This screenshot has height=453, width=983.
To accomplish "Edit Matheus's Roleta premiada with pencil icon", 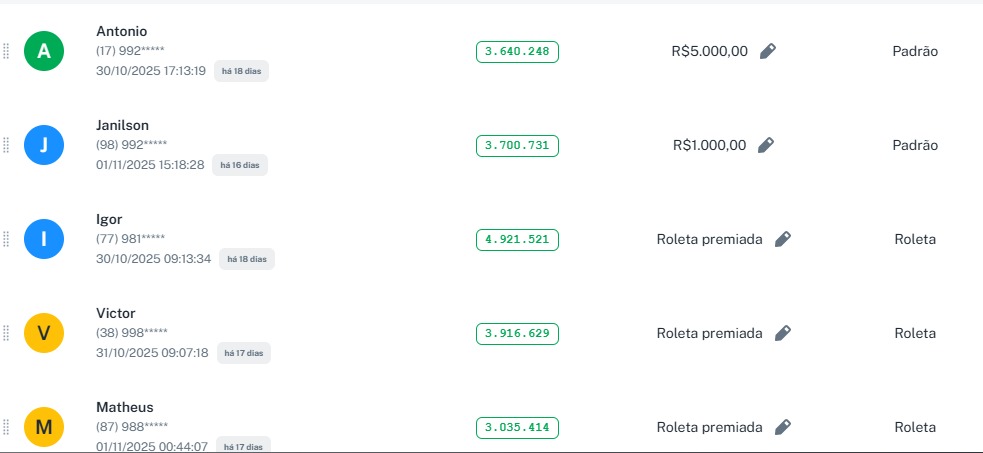I will (x=783, y=427).
